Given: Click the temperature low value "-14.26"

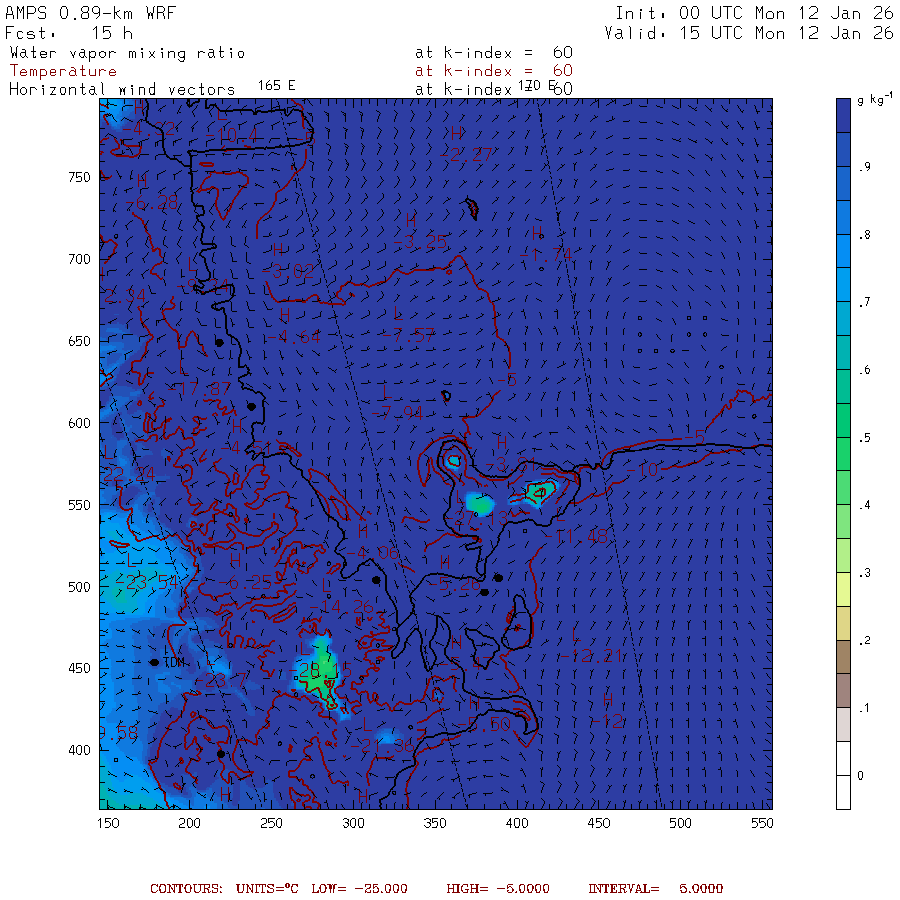Looking at the screenshot, I should (342, 607).
